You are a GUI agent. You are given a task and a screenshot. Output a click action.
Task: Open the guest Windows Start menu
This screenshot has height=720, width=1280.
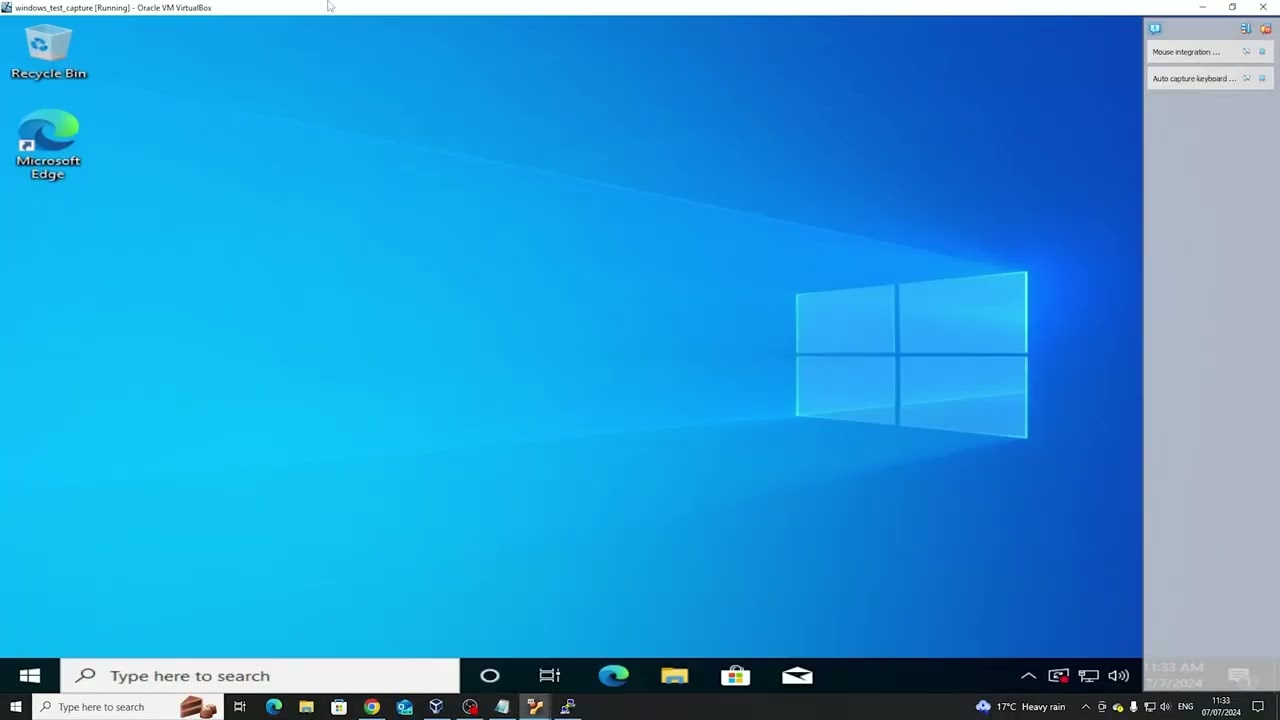[30, 676]
